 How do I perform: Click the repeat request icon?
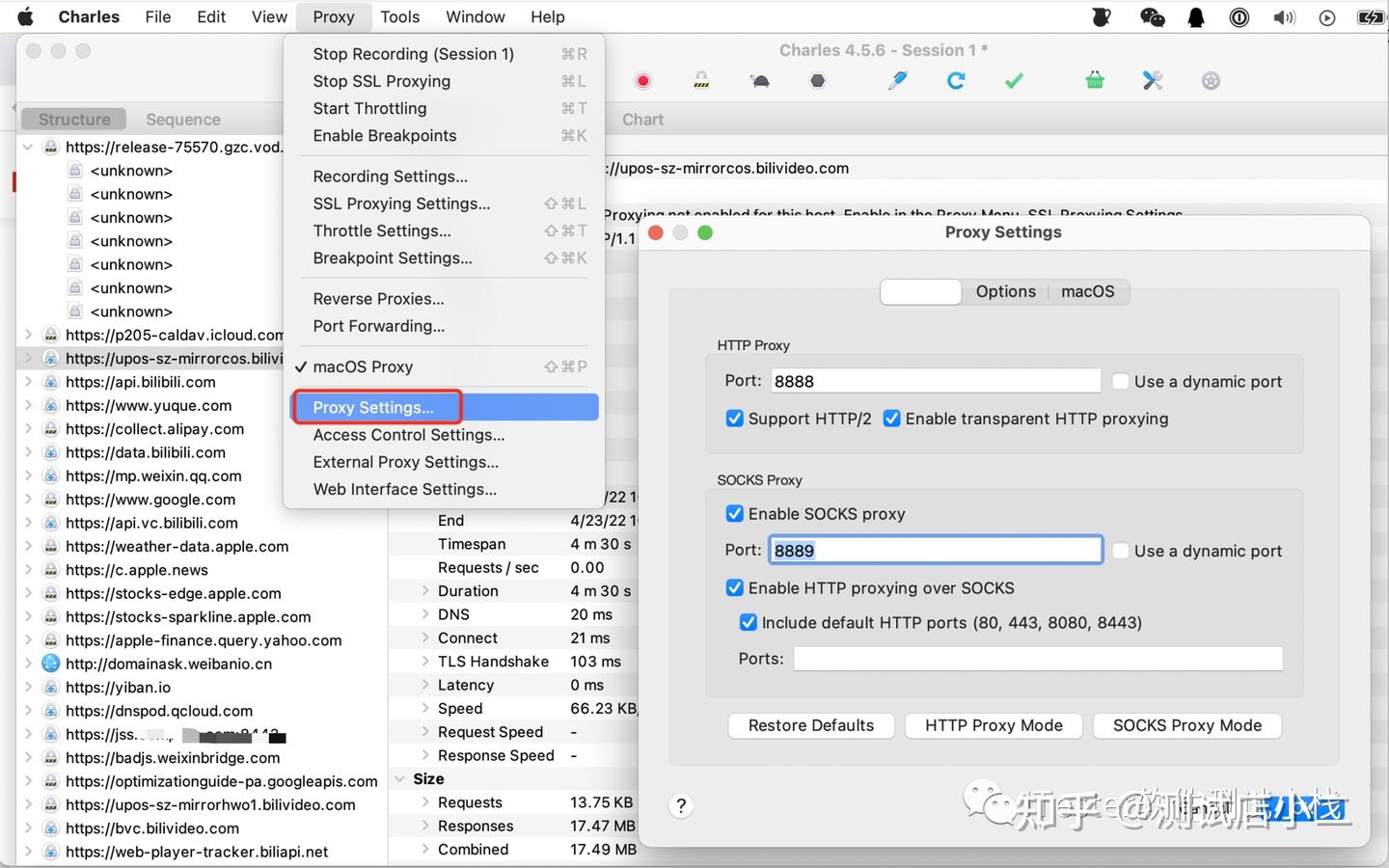[x=956, y=81]
